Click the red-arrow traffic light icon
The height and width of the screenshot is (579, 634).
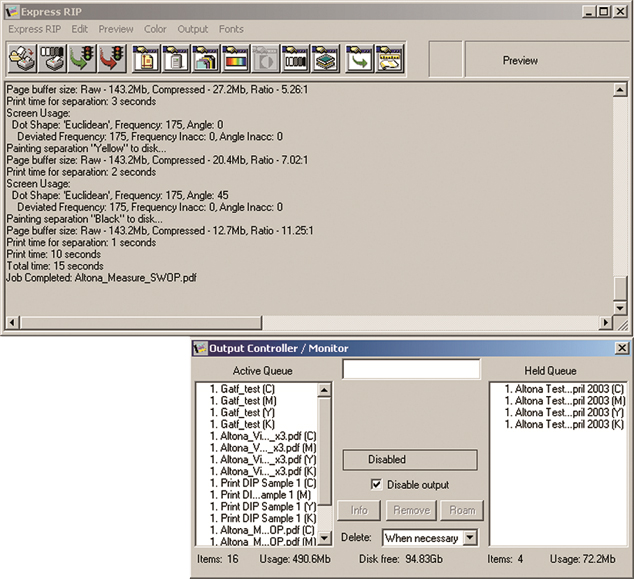tap(112, 59)
